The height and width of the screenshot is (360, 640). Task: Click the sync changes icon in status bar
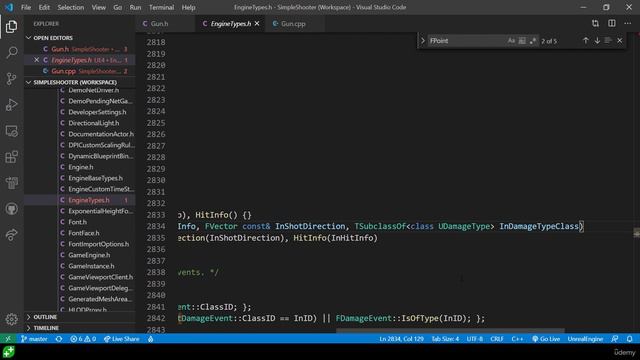click(x=59, y=339)
